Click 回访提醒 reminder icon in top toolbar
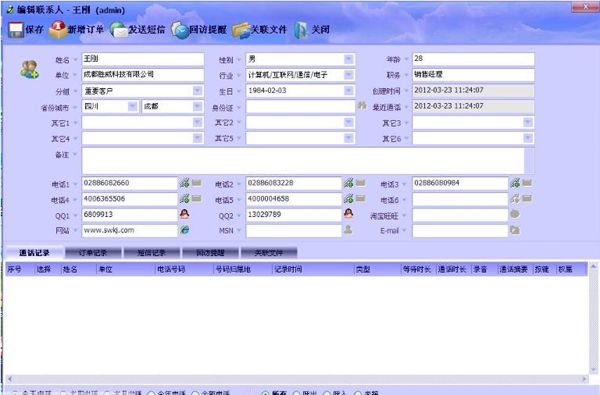The image size is (600, 395). 180,30
